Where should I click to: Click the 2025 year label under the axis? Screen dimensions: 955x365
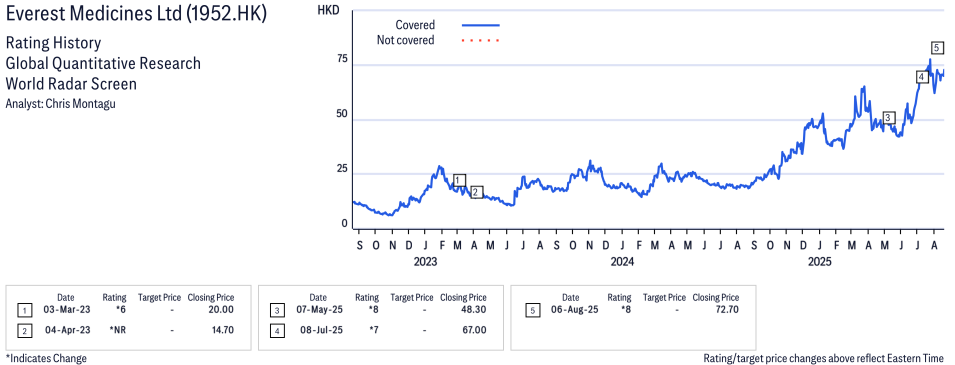(820, 262)
